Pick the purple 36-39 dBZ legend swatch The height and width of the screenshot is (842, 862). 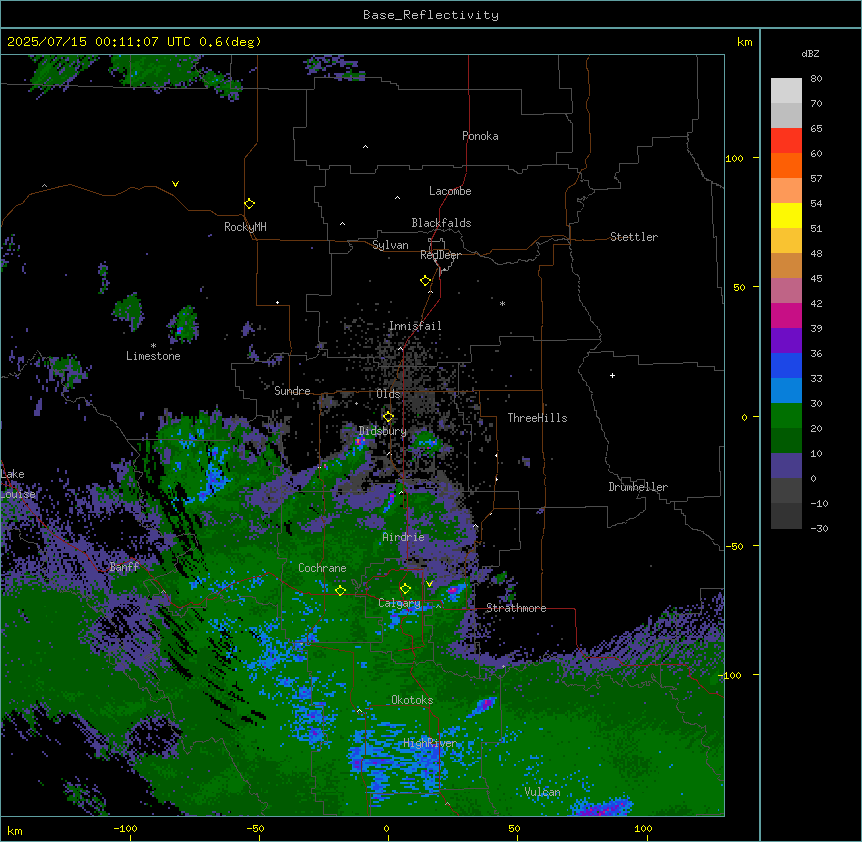pyautogui.click(x=786, y=341)
